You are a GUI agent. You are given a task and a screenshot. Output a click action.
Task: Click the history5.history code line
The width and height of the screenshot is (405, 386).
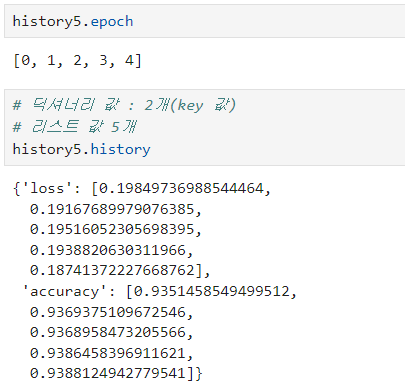[x=81, y=149]
